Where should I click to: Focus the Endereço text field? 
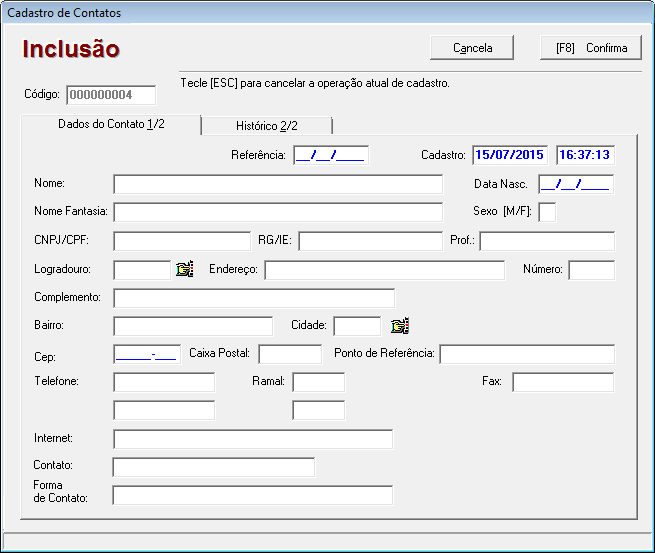tap(384, 270)
